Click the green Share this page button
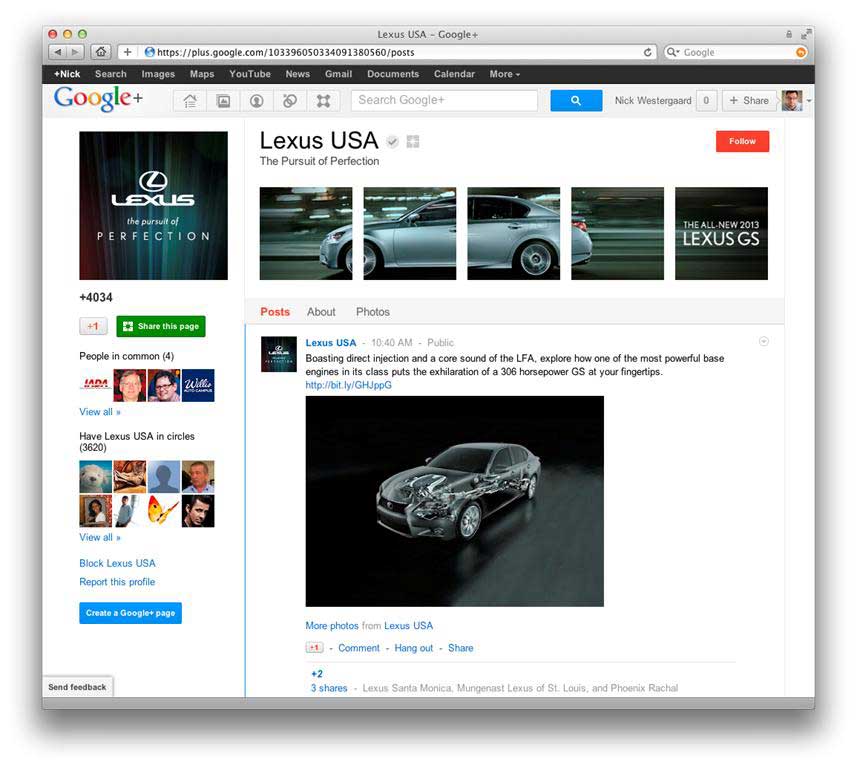857x768 pixels. click(161, 326)
